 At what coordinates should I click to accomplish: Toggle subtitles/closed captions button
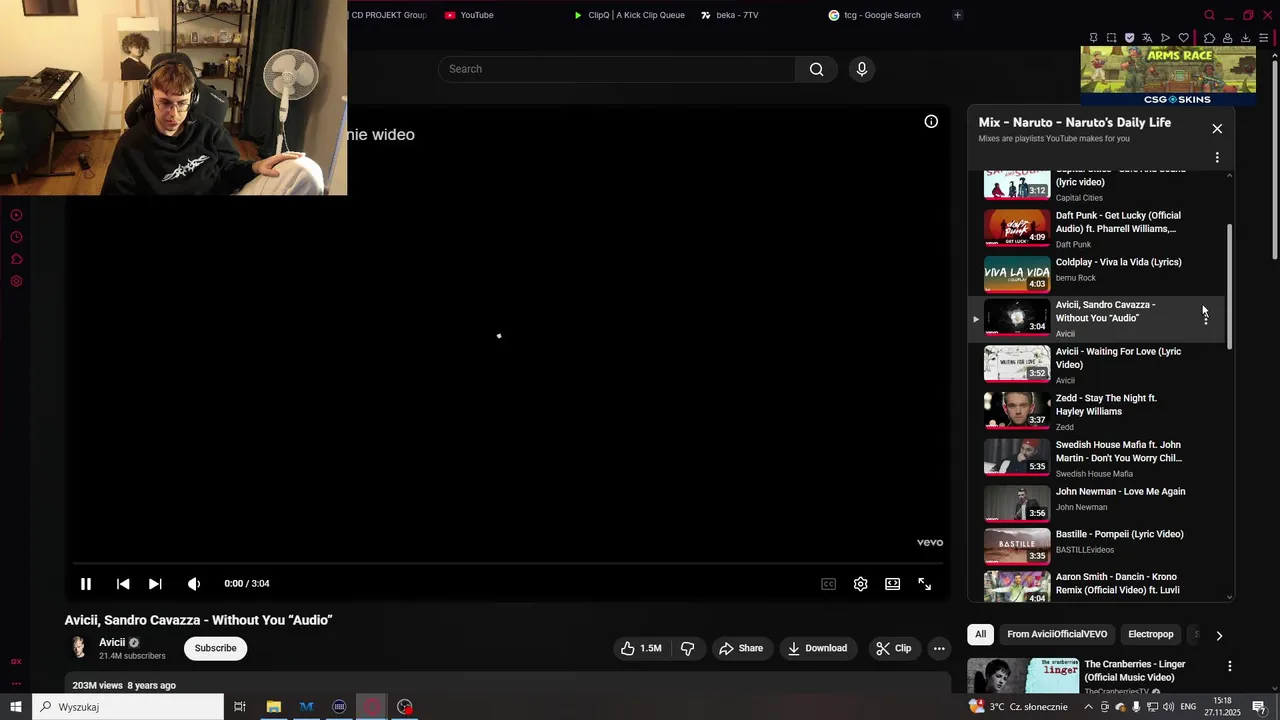[x=828, y=584]
